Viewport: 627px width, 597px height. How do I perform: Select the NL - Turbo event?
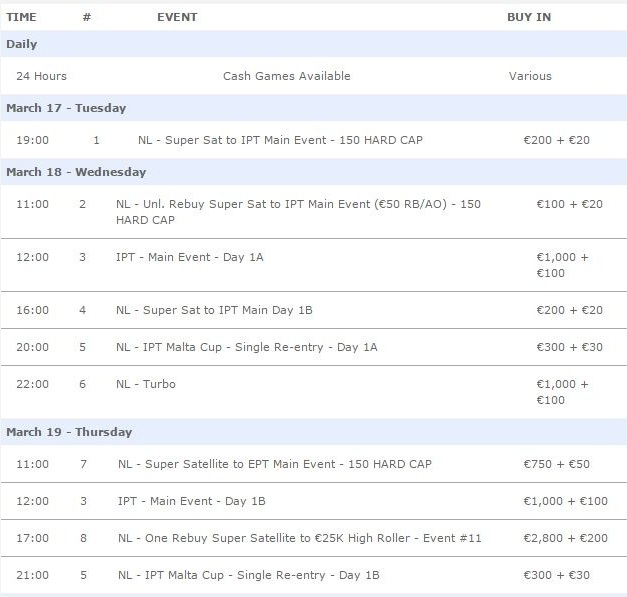coord(314,392)
